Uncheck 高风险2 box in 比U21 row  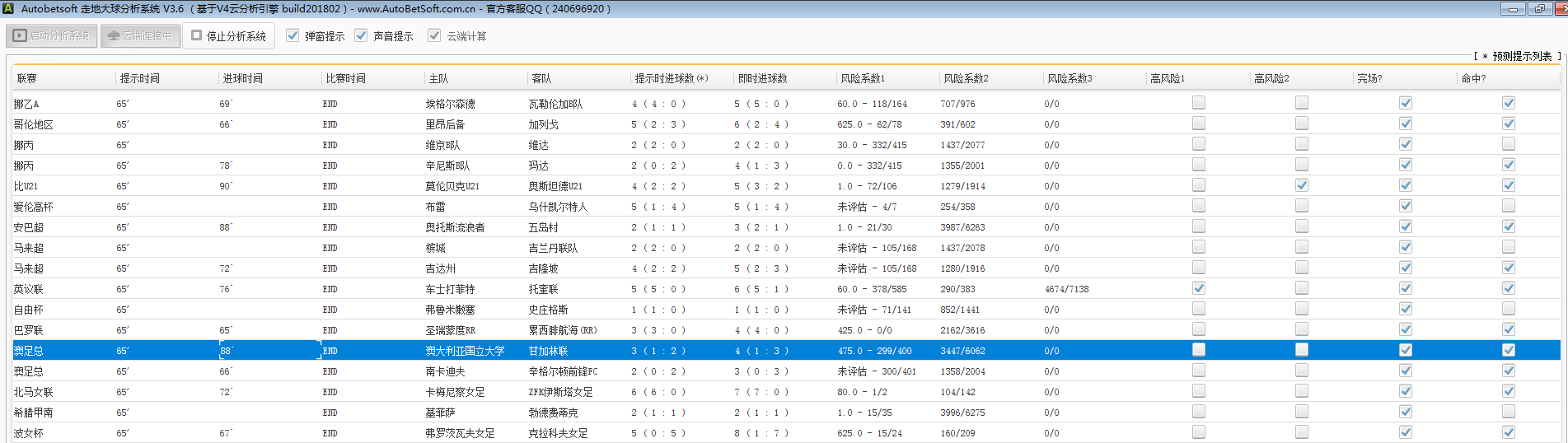coord(1302,185)
